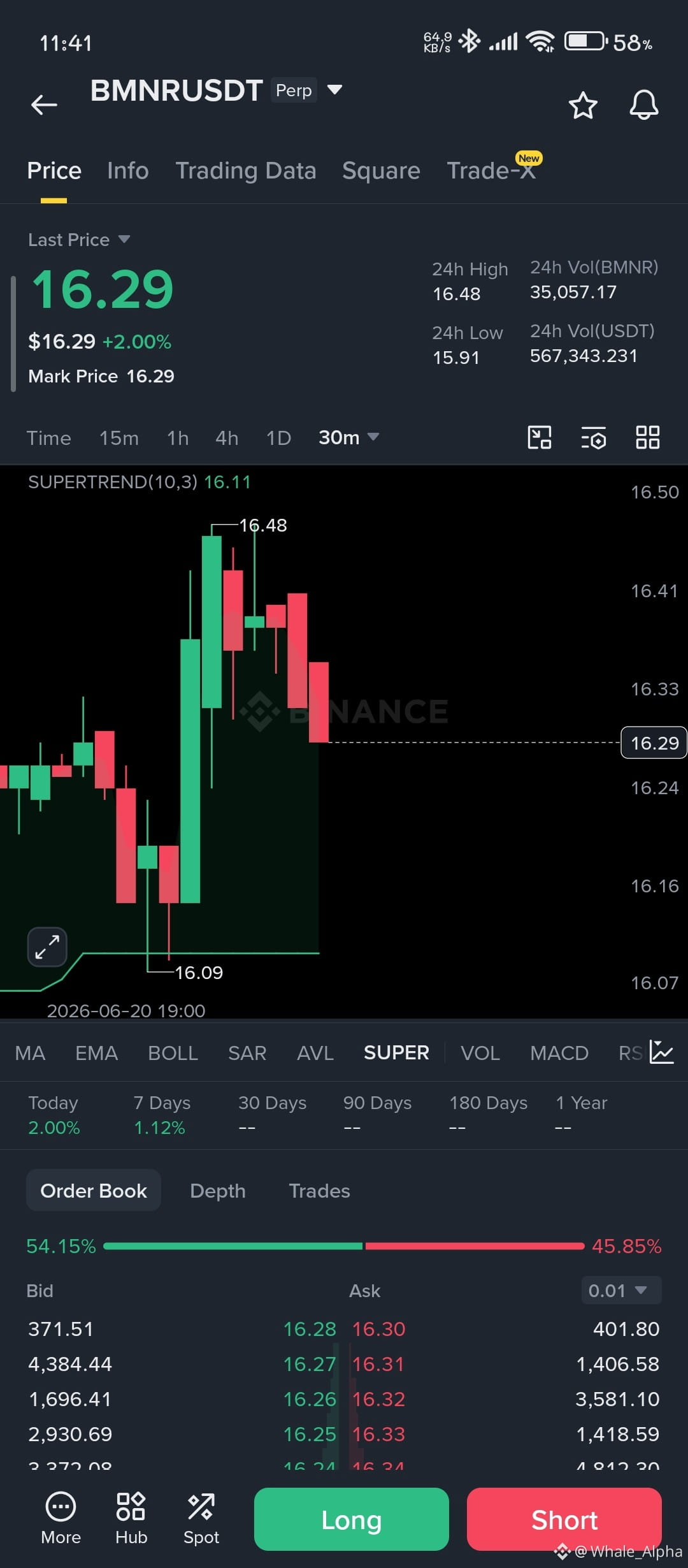688x1568 pixels.
Task: Open the Trade-X tab
Action: pyautogui.click(x=491, y=171)
